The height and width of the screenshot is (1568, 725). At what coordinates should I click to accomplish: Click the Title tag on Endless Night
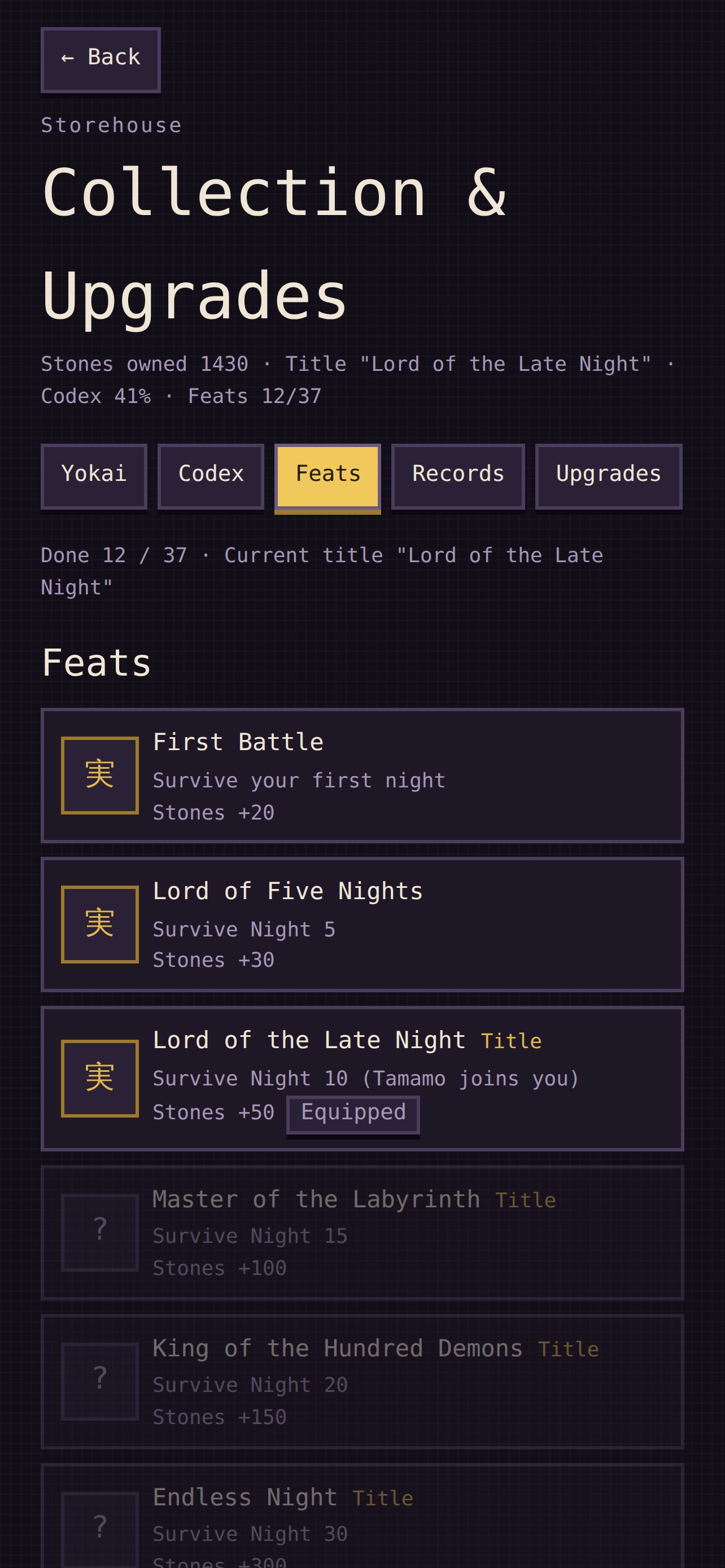pyautogui.click(x=383, y=1499)
